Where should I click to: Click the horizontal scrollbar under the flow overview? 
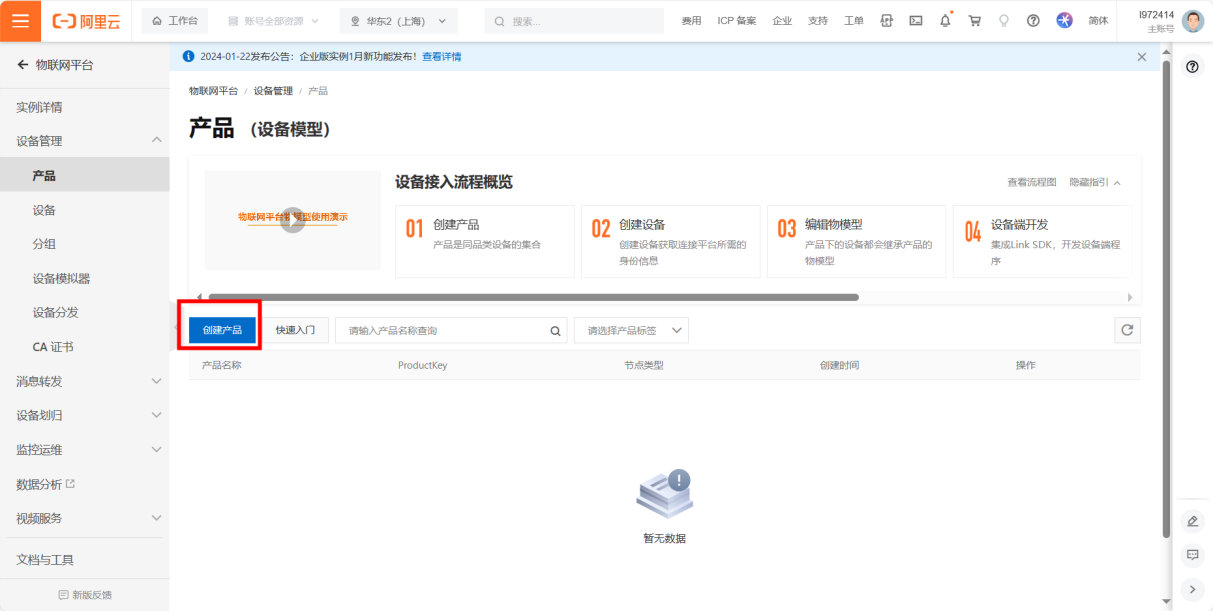coord(532,297)
